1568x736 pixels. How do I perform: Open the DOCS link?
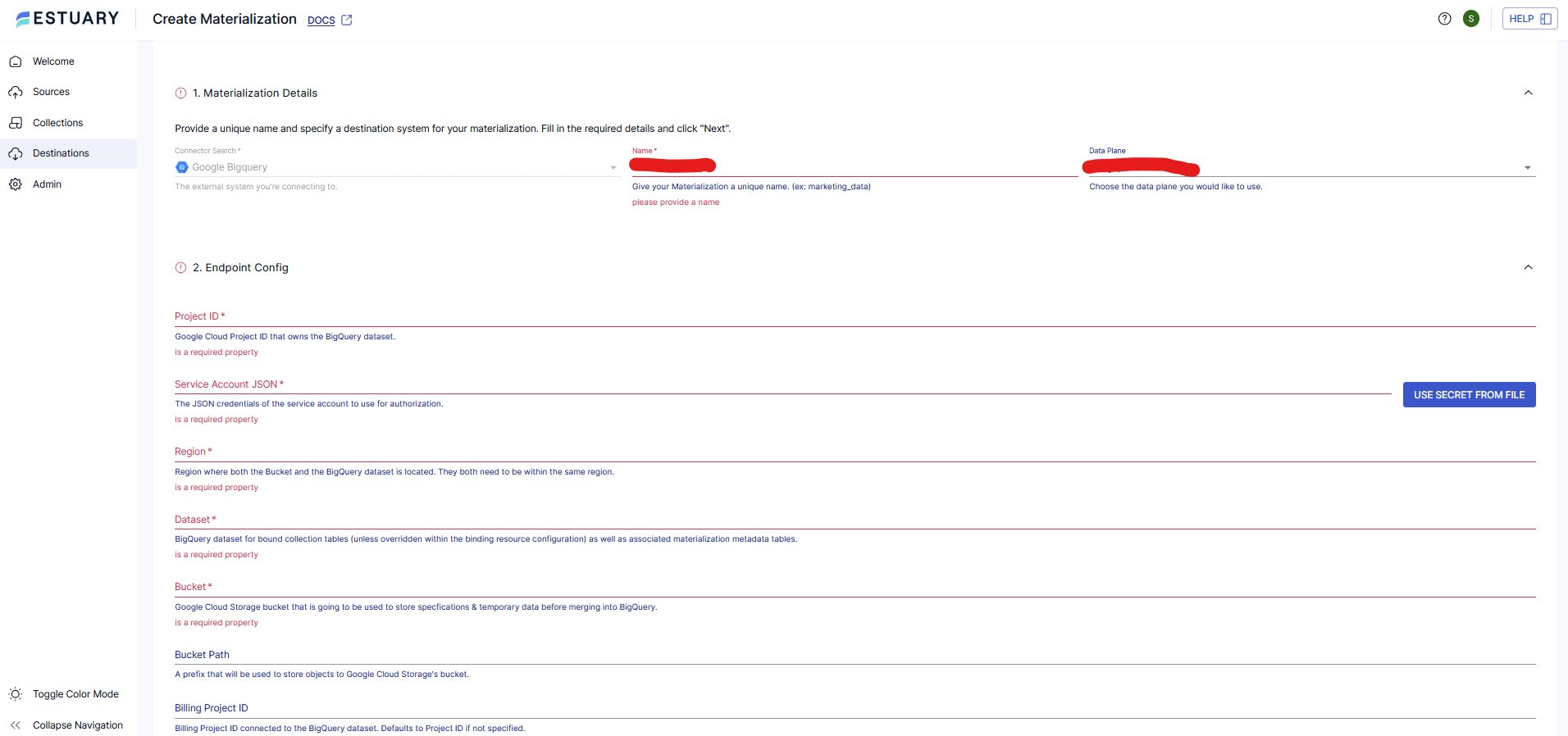(x=321, y=20)
